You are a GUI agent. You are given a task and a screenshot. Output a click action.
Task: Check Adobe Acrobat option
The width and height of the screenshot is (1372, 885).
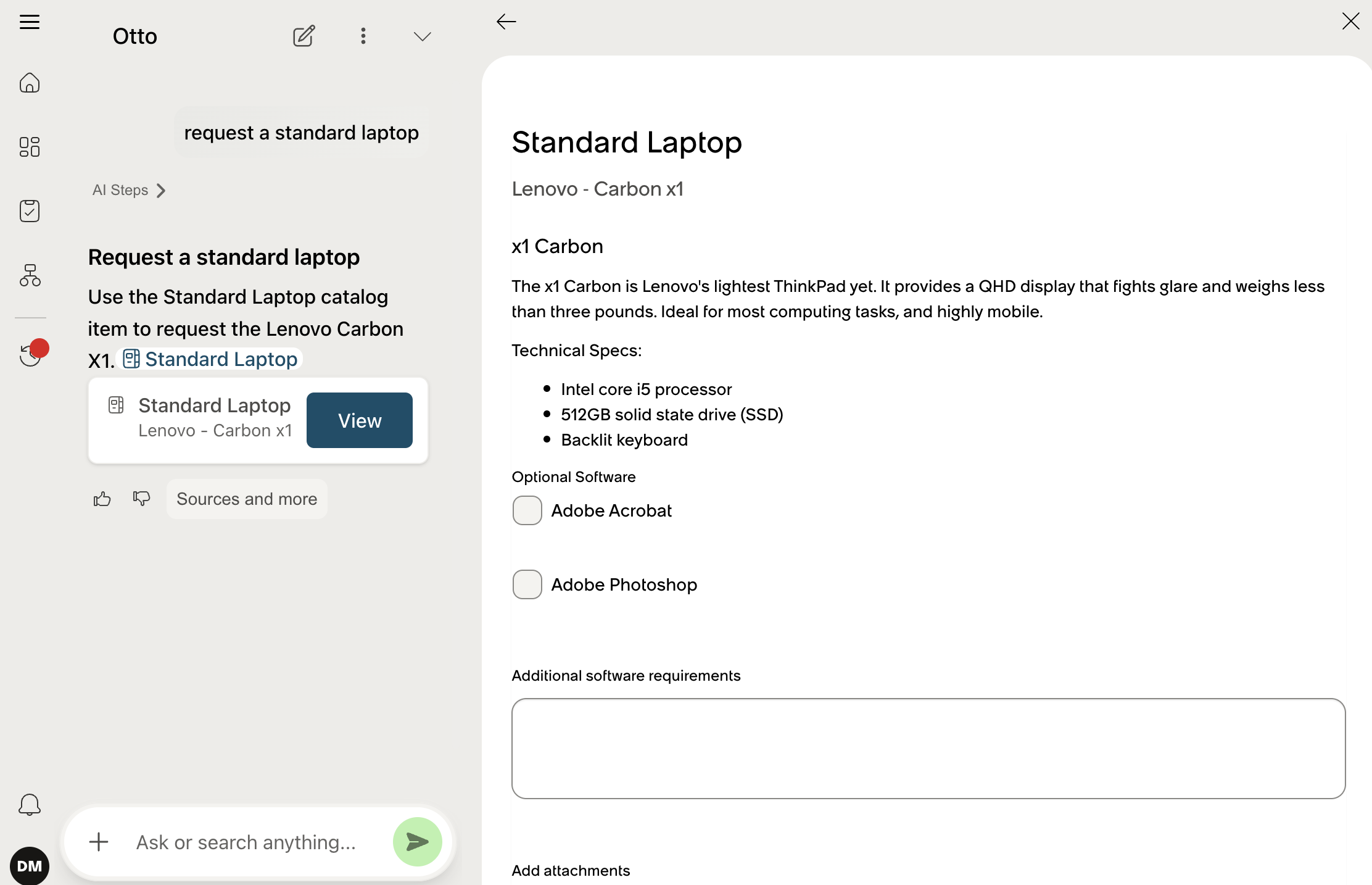pyautogui.click(x=527, y=510)
